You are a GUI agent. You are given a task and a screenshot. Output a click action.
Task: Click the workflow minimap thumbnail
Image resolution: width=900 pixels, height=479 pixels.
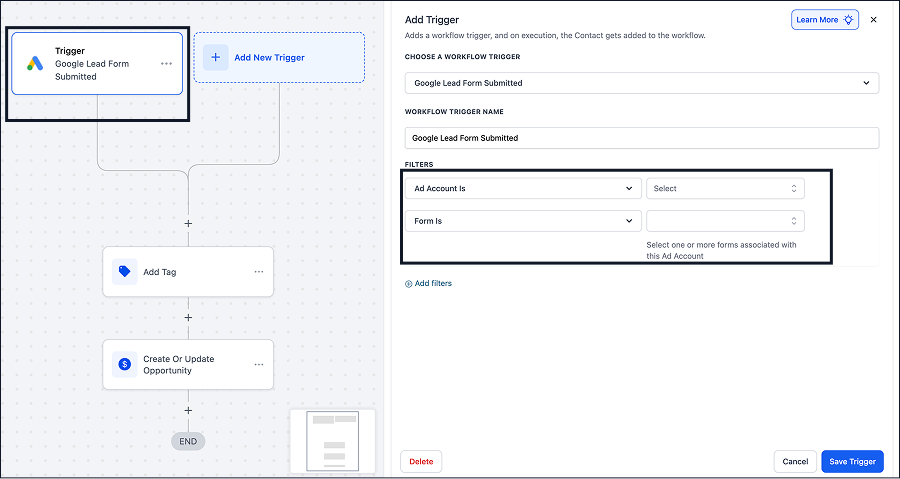[x=334, y=440]
